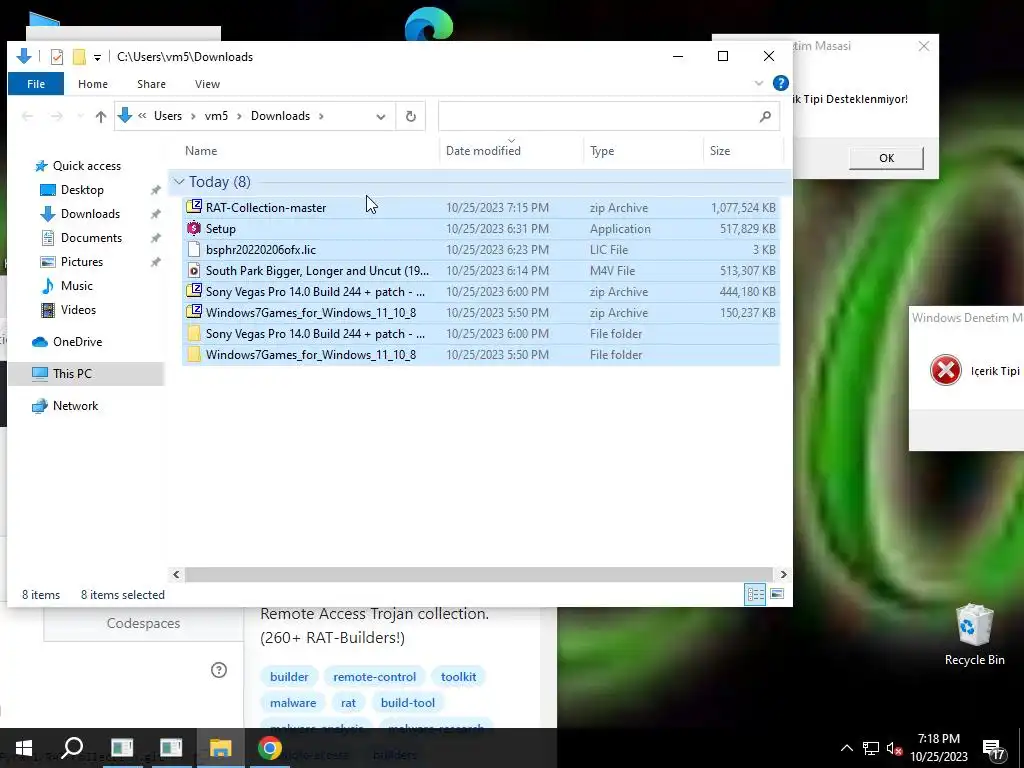Click the Properties icon in quick access toolbar
1024x768 pixels.
click(x=57, y=57)
